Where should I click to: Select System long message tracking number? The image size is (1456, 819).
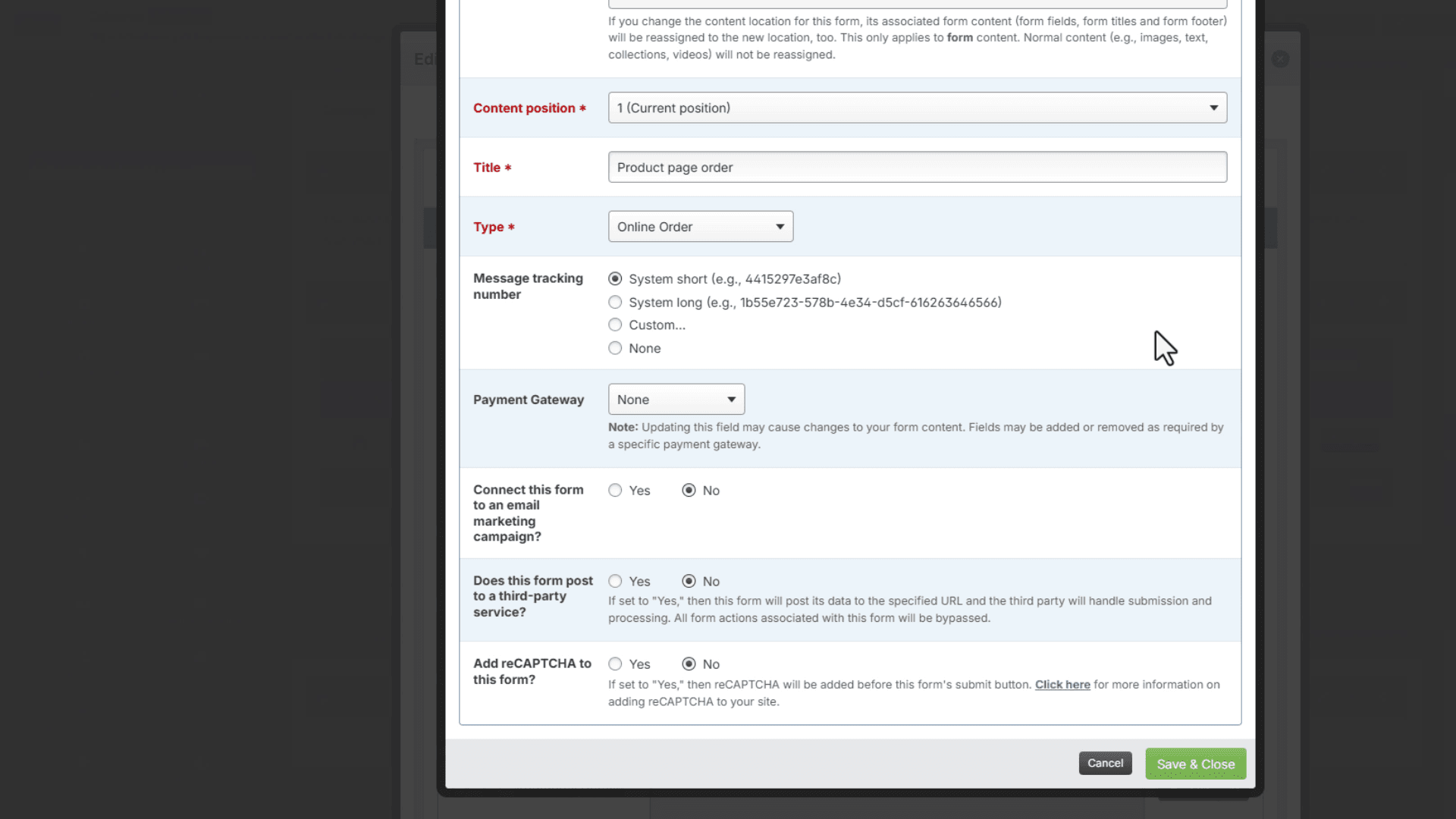615,302
